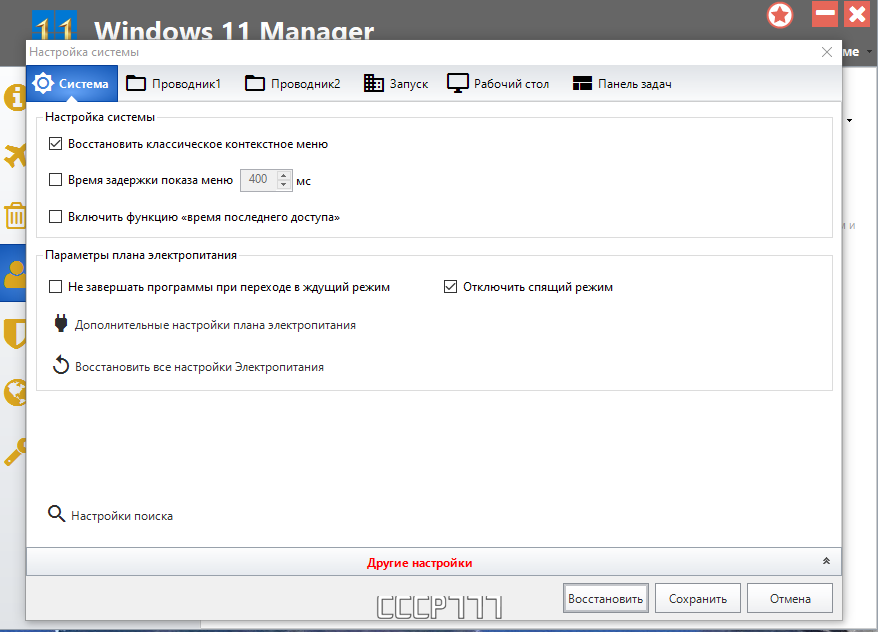Image resolution: width=878 pixels, height=632 pixels.
Task: Uncheck Отключить спящий режим
Action: click(450, 287)
